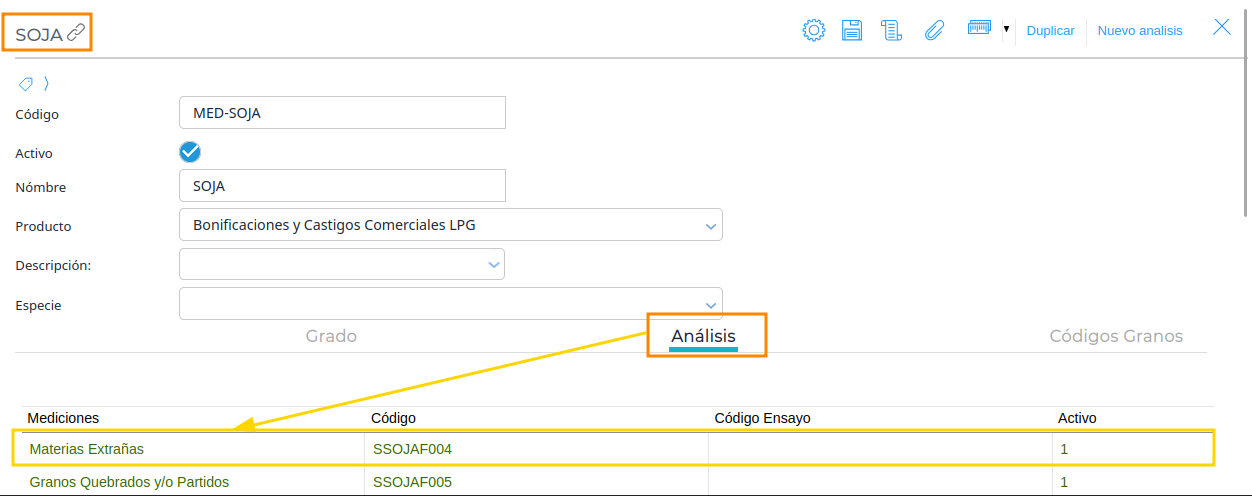Image resolution: width=1252 pixels, height=496 pixels.
Task: Uncheck the Activo checkbox
Action: click(190, 152)
